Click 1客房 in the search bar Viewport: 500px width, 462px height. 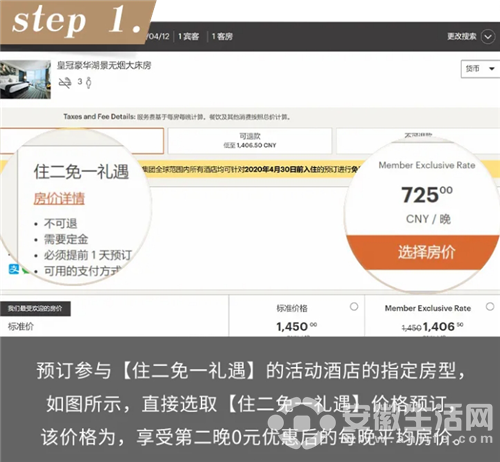[222, 37]
